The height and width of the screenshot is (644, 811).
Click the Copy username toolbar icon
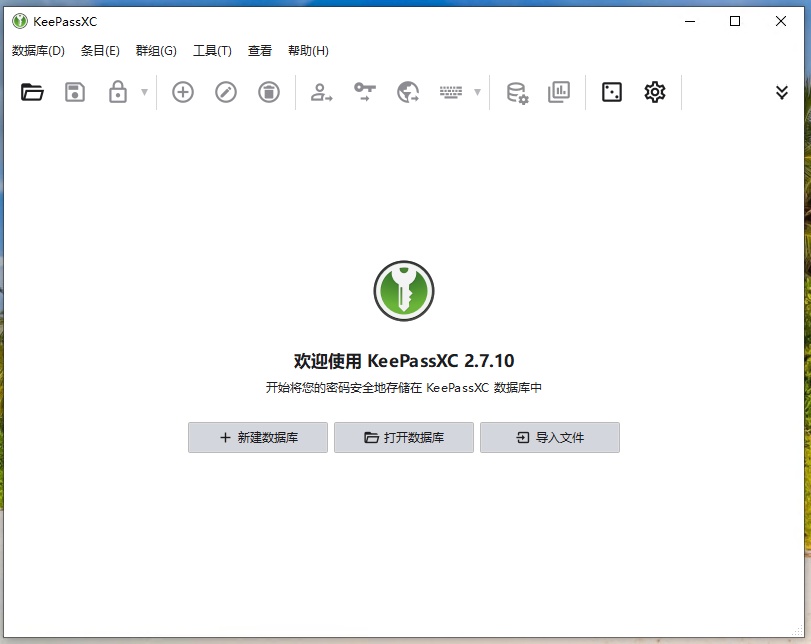coord(321,91)
